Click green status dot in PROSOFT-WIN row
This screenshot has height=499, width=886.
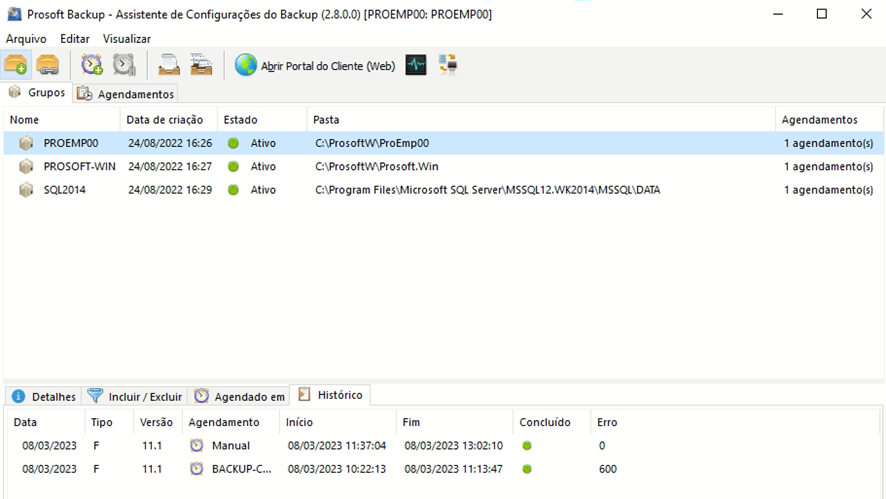point(233,167)
